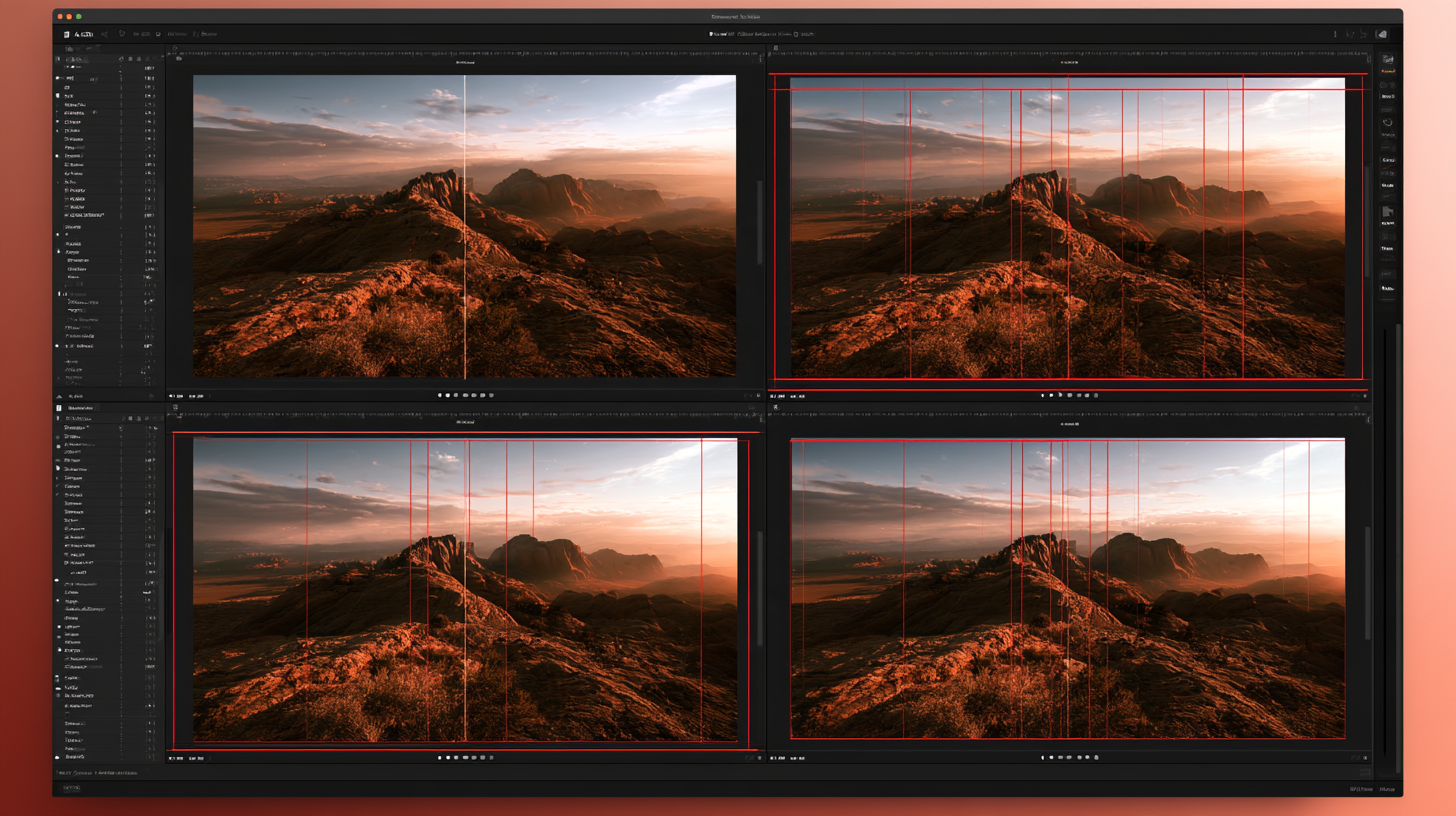The width and height of the screenshot is (1456, 816).
Task: Select the top-left viewer's landscape image
Action: 464,226
